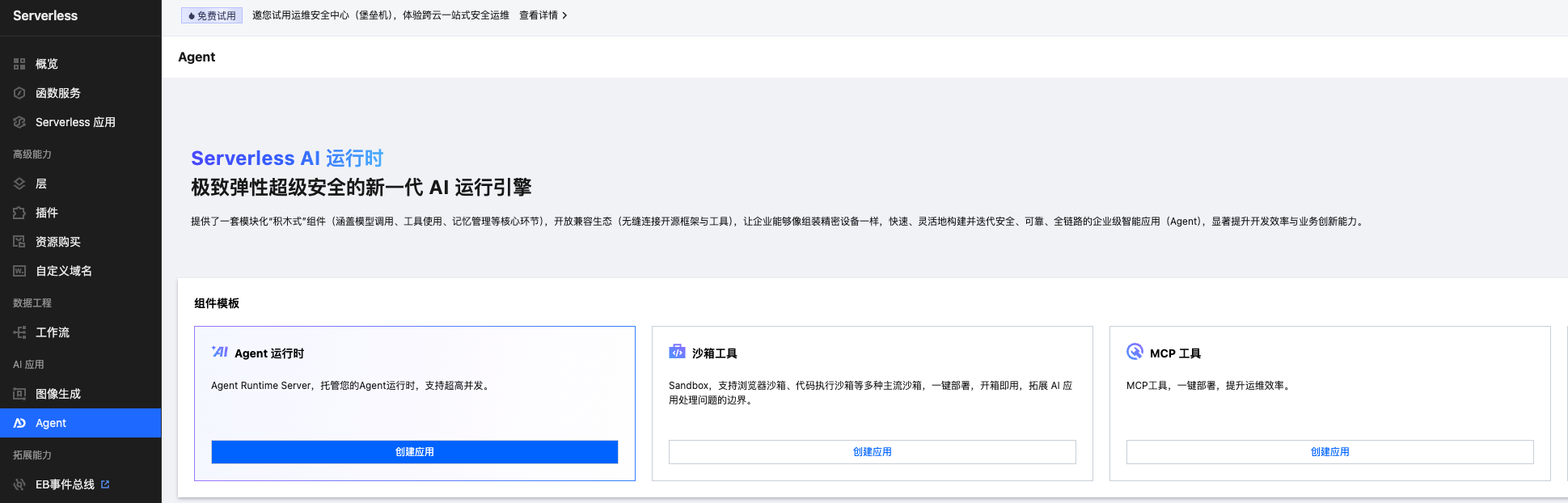Click 创建应用 on Agent 运行时 card
Screen dimensions: 1568x503
[415, 452]
